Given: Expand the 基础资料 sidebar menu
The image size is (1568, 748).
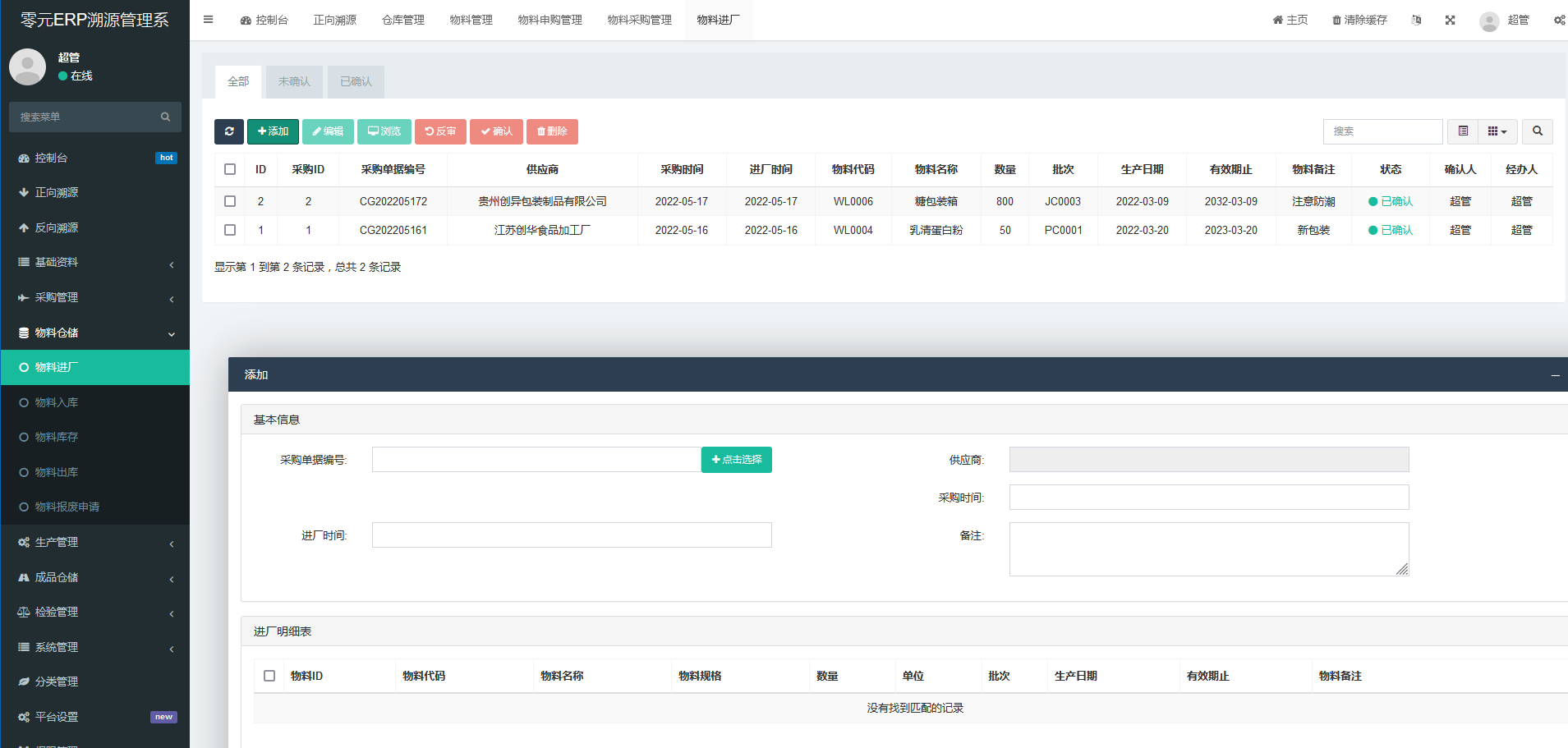Looking at the screenshot, I should coord(94,263).
